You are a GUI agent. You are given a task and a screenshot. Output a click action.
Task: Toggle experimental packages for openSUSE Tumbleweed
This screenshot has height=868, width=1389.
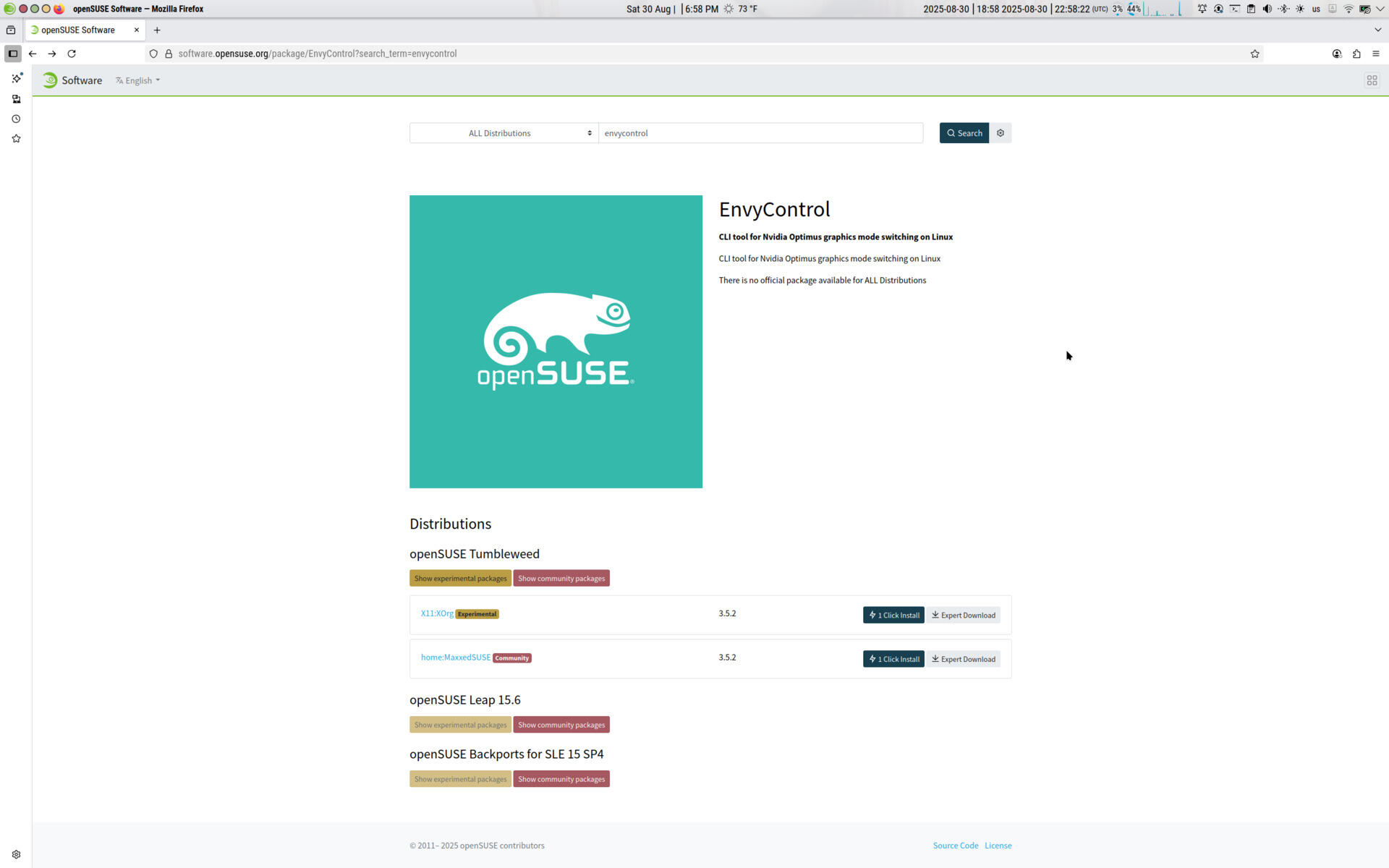(460, 578)
